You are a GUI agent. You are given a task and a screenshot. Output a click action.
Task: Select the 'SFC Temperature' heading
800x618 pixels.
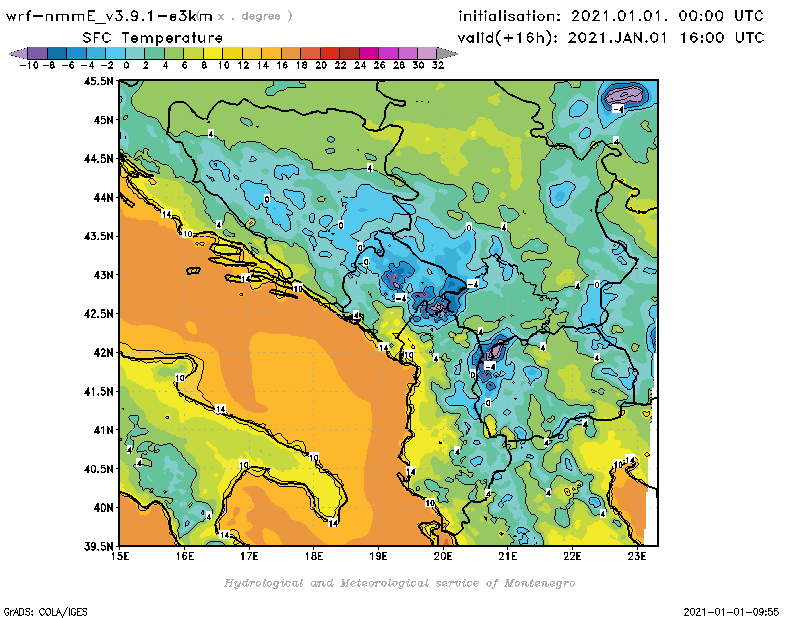pos(153,38)
